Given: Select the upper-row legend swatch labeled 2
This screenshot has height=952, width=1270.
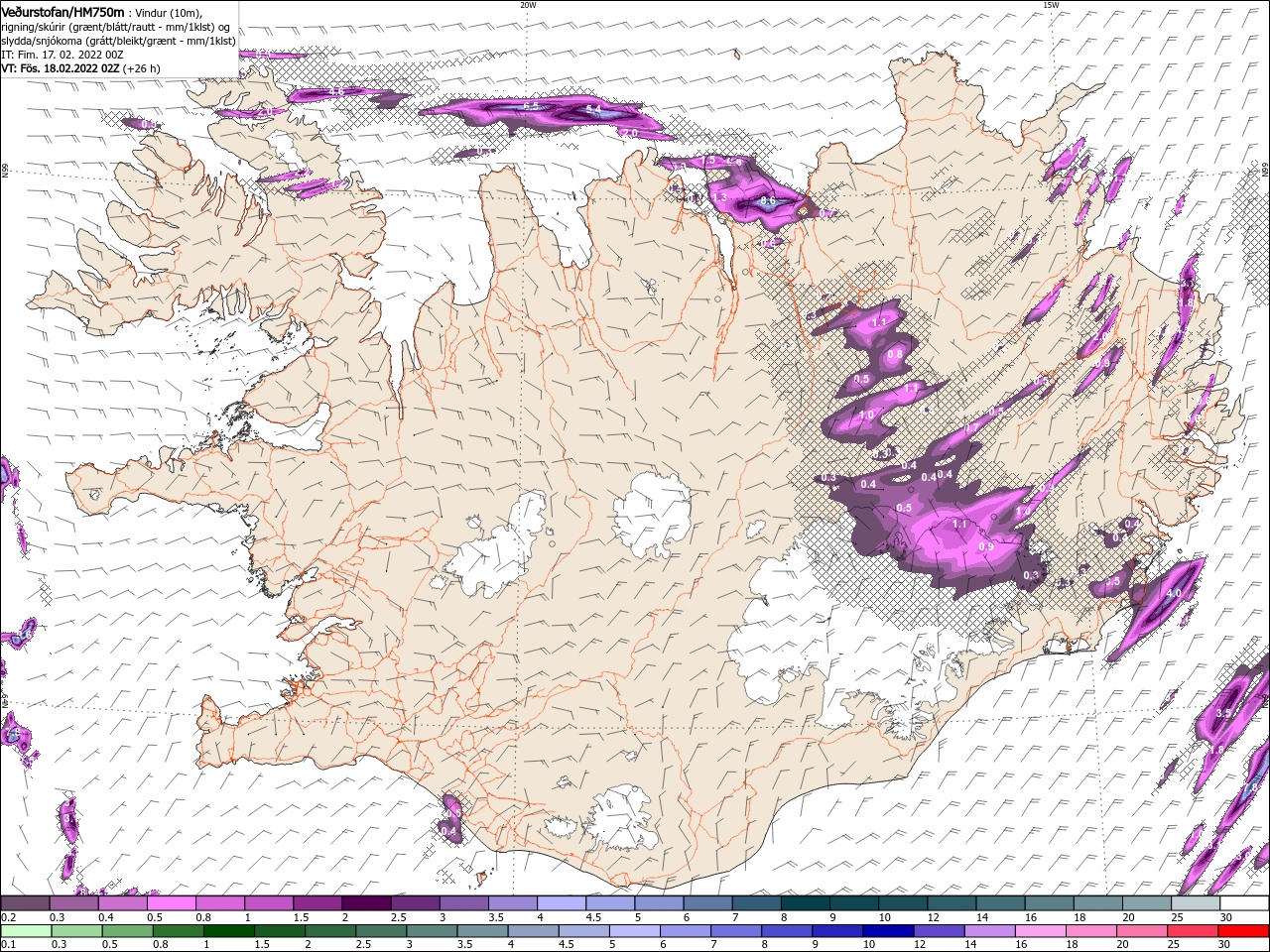Looking at the screenshot, I should pos(366,903).
